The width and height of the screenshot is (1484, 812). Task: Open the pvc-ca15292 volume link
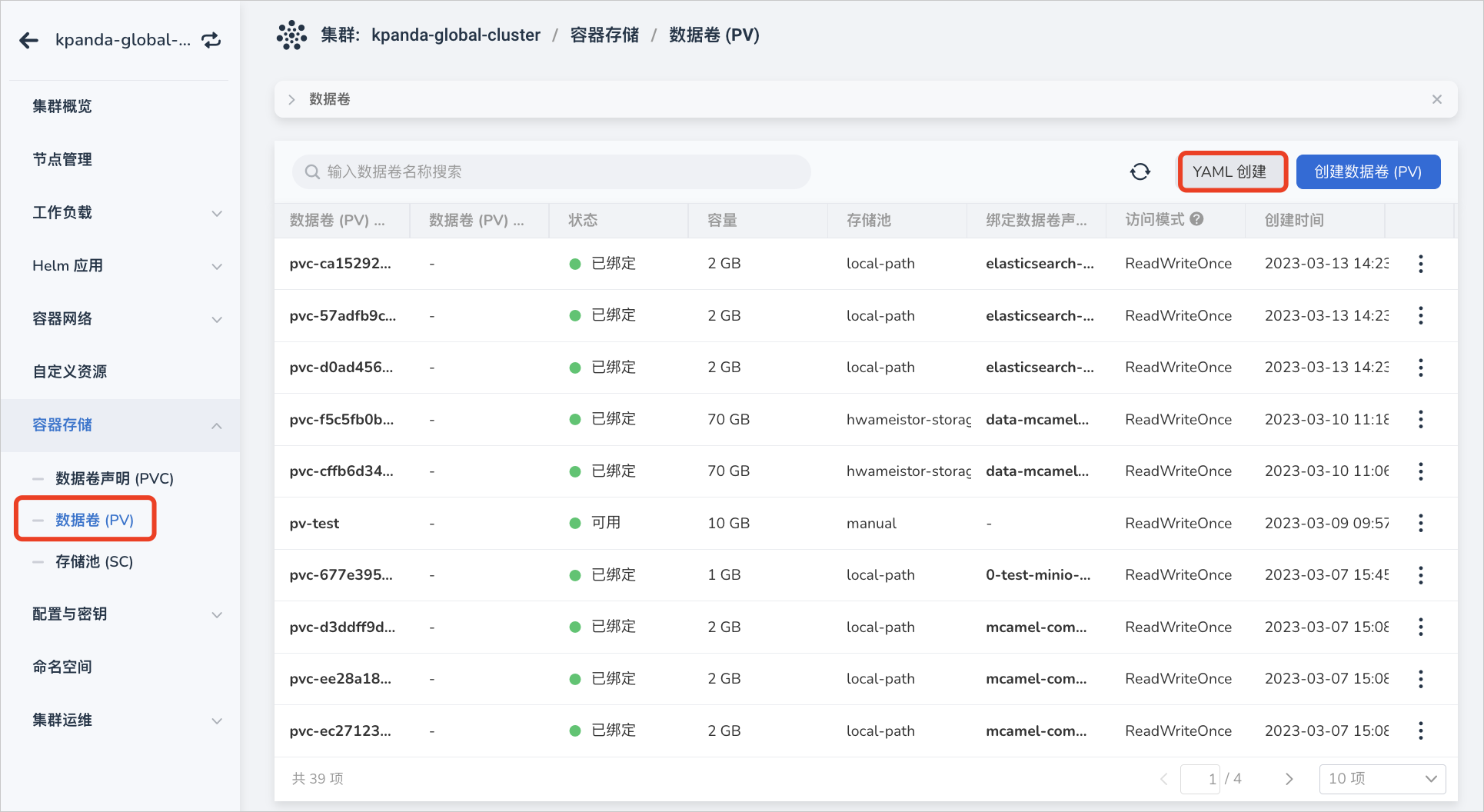(x=341, y=264)
